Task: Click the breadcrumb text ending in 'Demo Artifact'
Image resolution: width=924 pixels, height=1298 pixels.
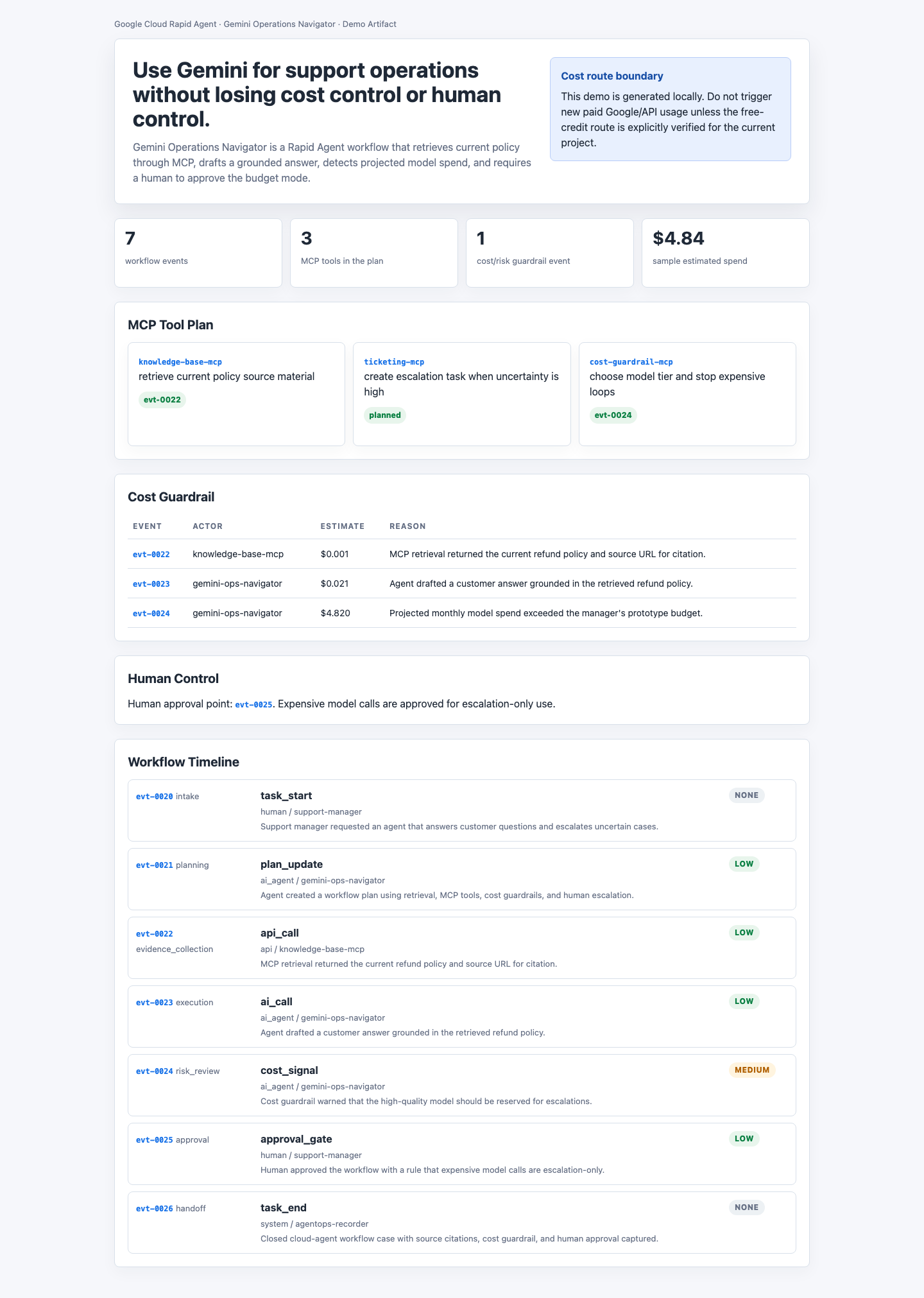Action: (255, 24)
